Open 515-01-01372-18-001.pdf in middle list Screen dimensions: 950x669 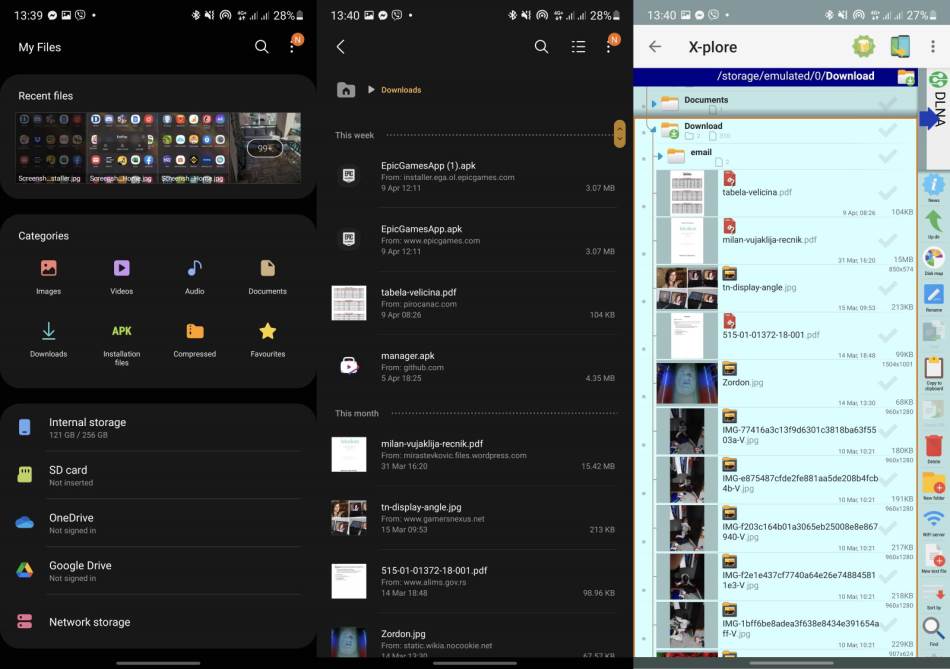click(475, 581)
